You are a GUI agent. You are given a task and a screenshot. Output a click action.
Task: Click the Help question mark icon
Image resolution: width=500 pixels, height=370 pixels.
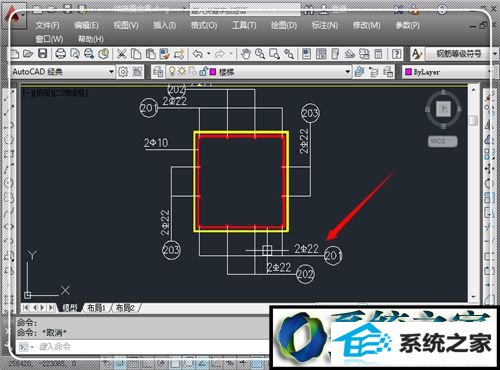[396, 54]
